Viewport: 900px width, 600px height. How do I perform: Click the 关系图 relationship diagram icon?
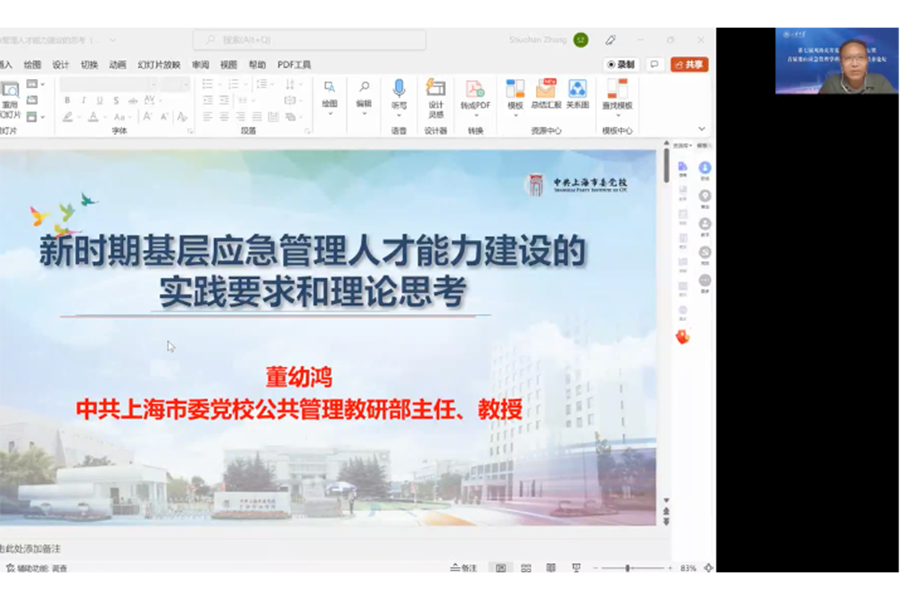[577, 94]
